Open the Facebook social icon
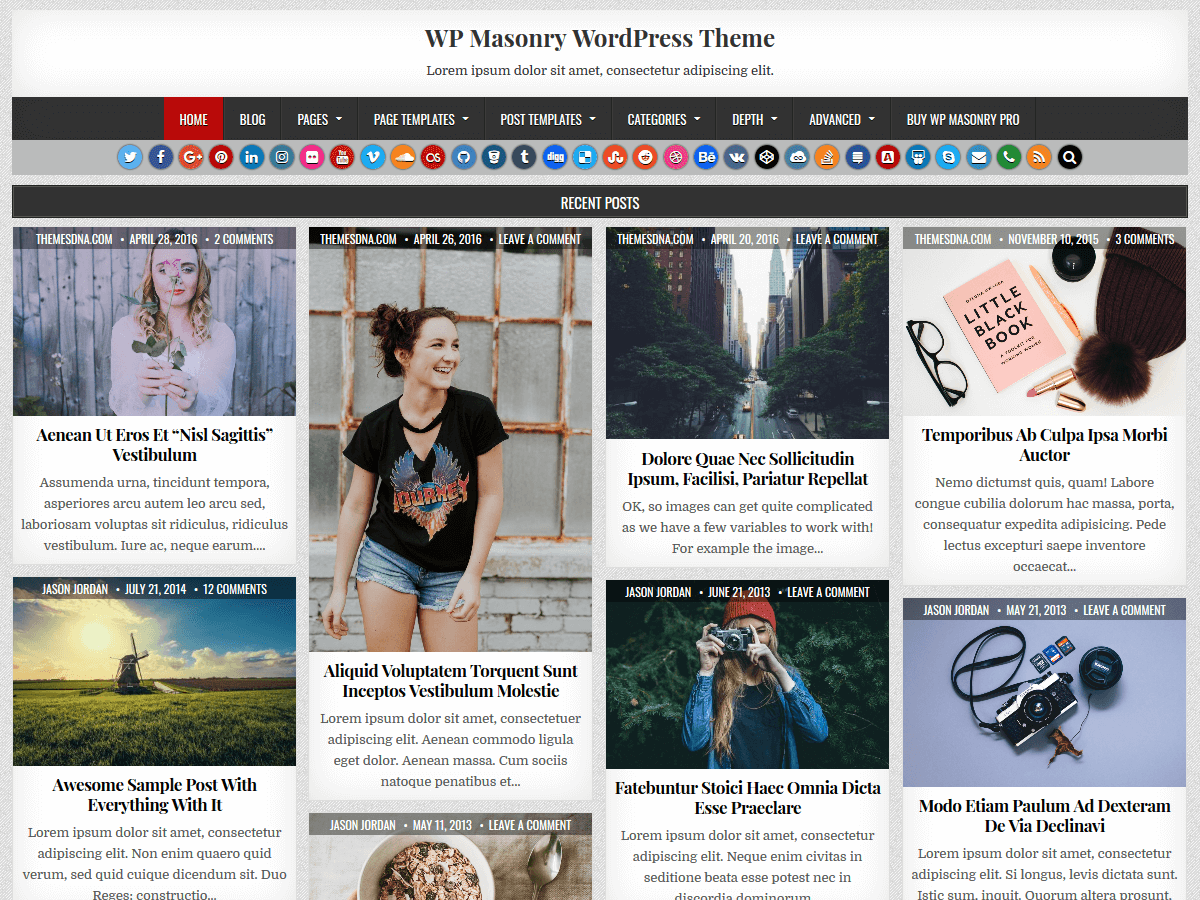Image resolution: width=1200 pixels, height=900 pixels. [x=160, y=157]
